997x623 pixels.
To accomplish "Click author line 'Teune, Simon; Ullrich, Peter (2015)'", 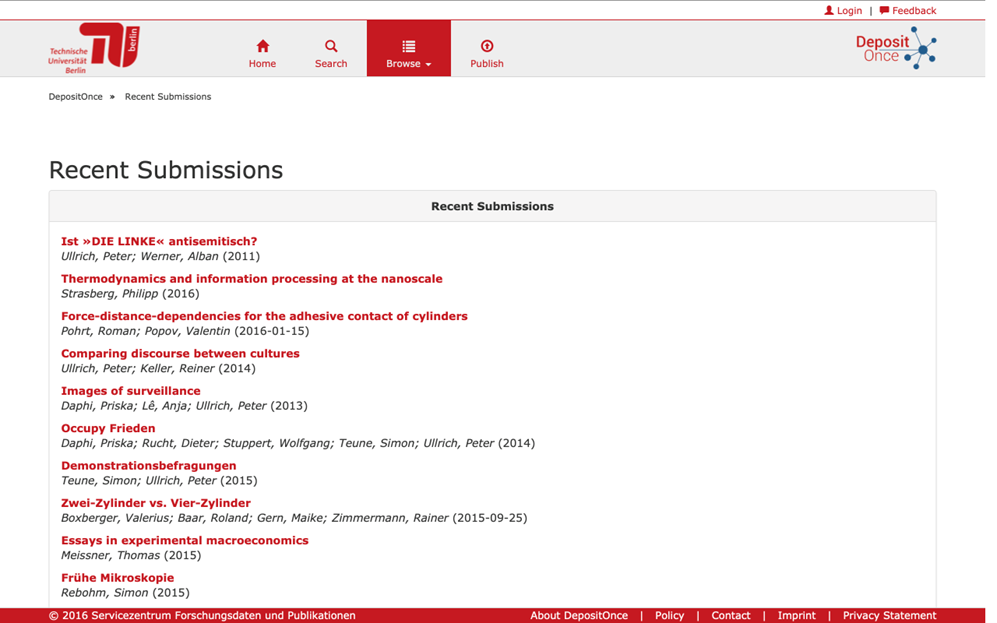I will (159, 481).
